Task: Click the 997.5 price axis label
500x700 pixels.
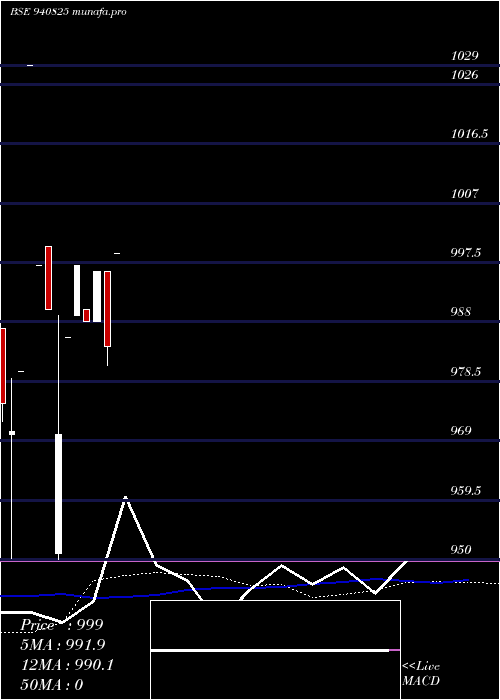Action: click(466, 253)
